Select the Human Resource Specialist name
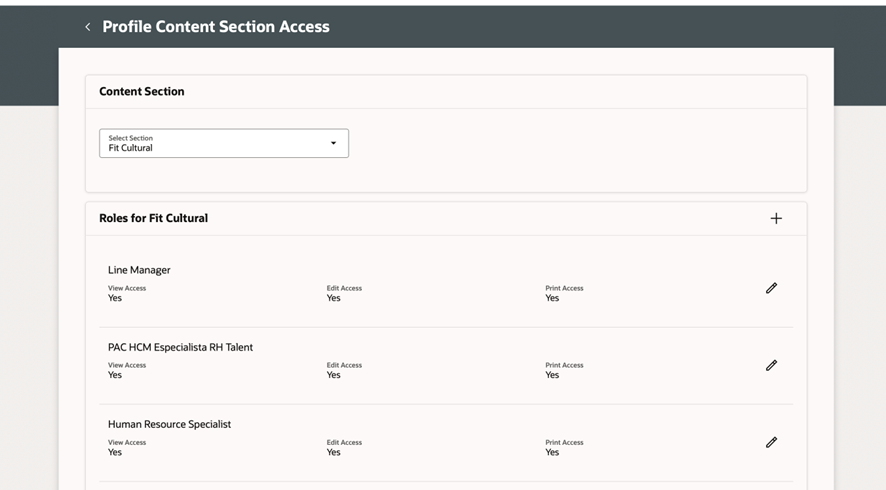The height and width of the screenshot is (490, 886). (x=169, y=424)
